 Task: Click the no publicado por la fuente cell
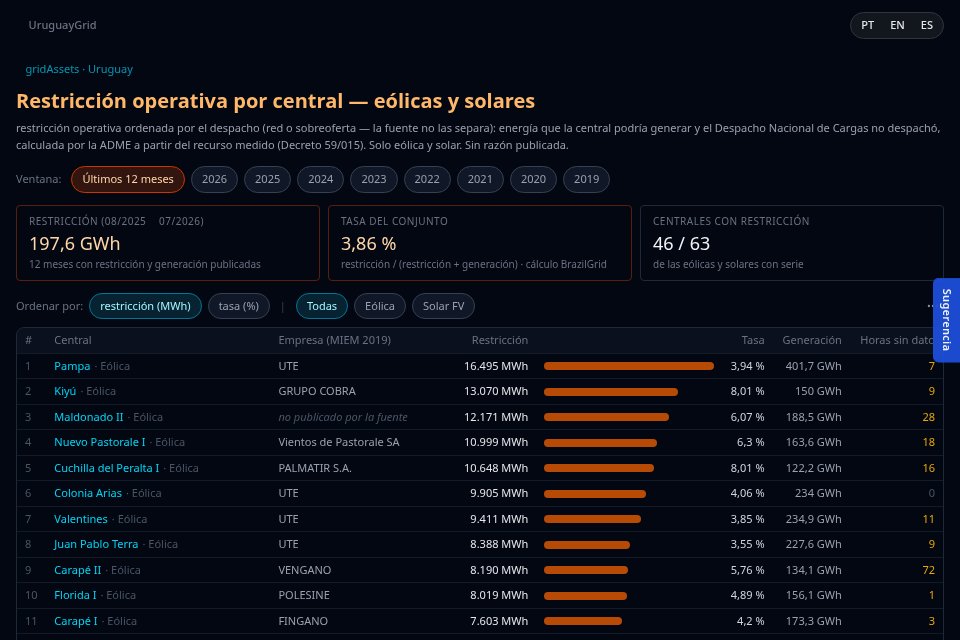[x=343, y=417]
